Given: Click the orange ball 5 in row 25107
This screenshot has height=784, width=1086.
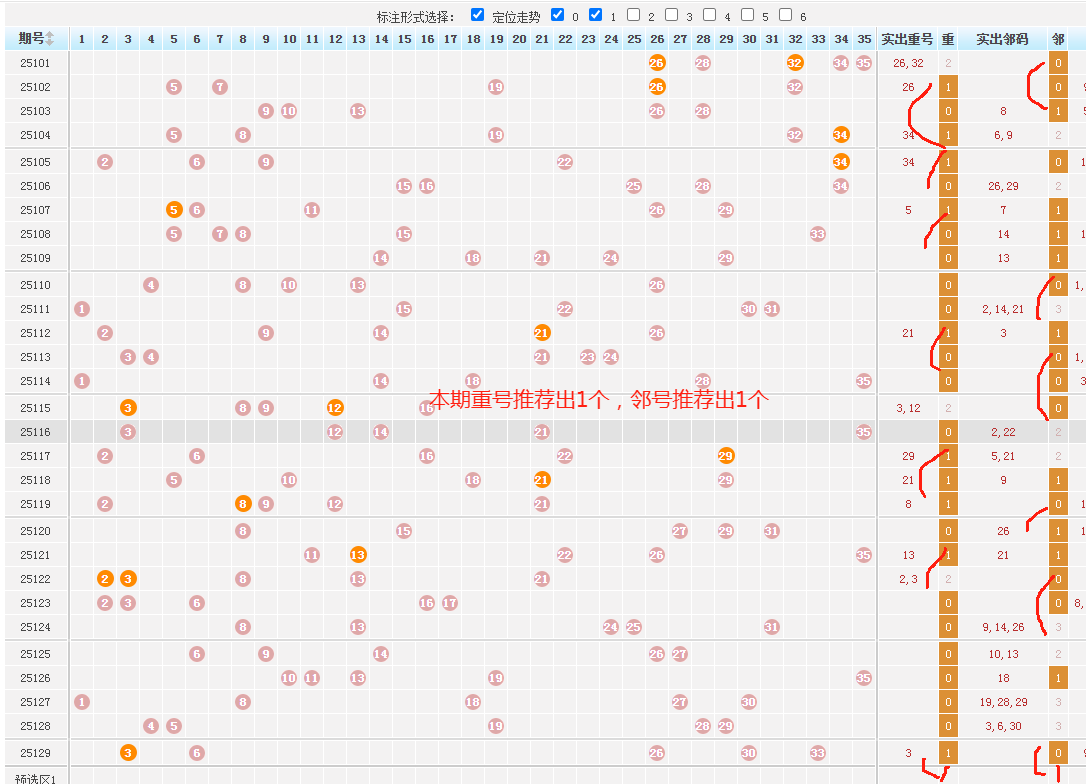Looking at the screenshot, I should (x=174, y=210).
